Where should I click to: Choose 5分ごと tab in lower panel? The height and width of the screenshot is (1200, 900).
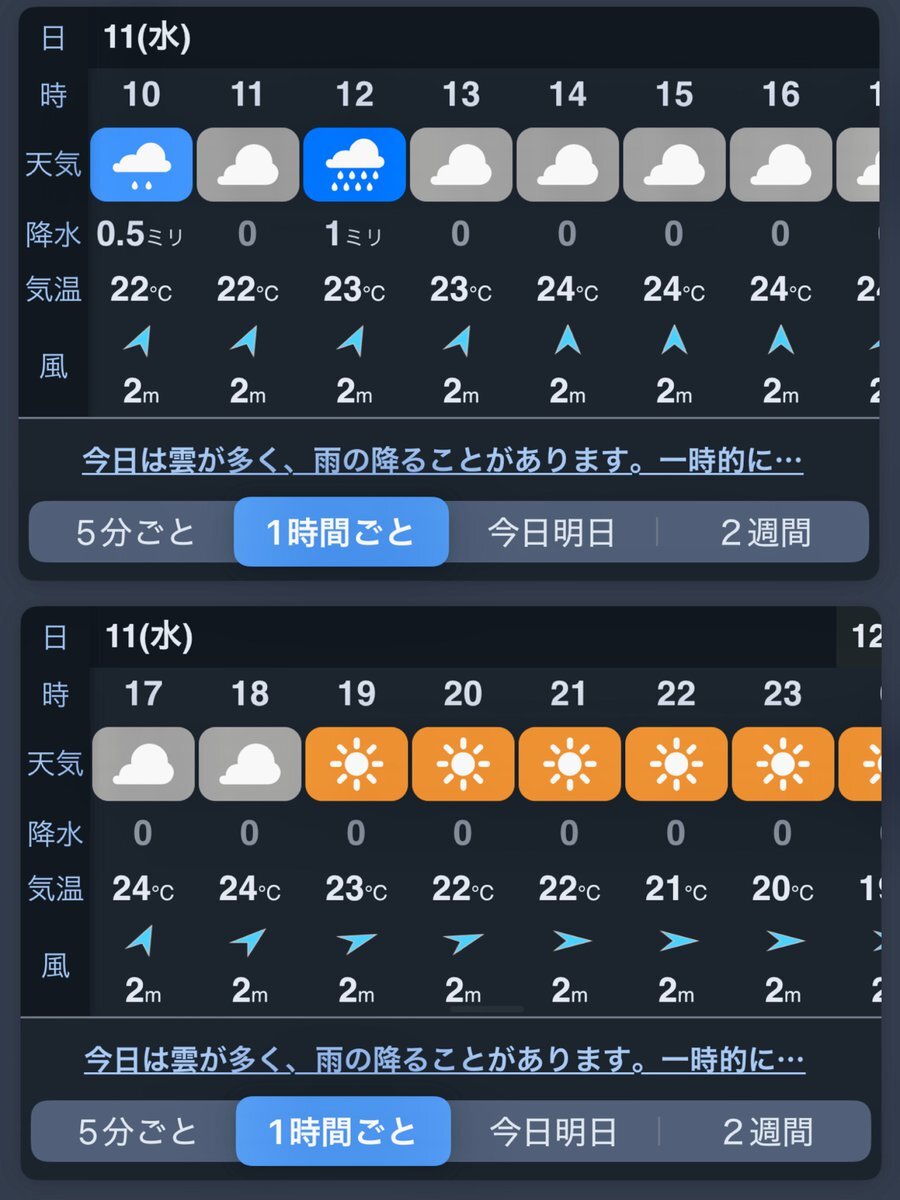tap(137, 1132)
